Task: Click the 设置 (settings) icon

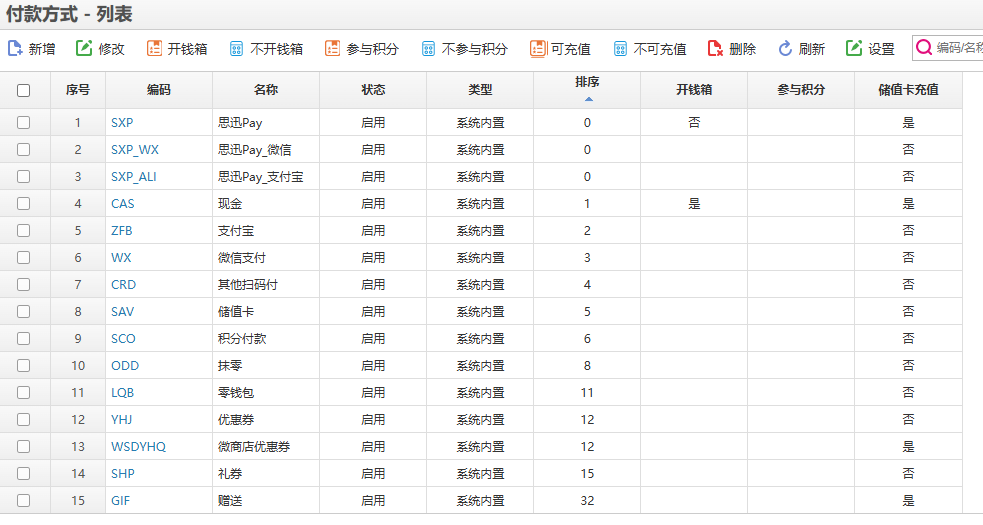Action: pos(854,48)
